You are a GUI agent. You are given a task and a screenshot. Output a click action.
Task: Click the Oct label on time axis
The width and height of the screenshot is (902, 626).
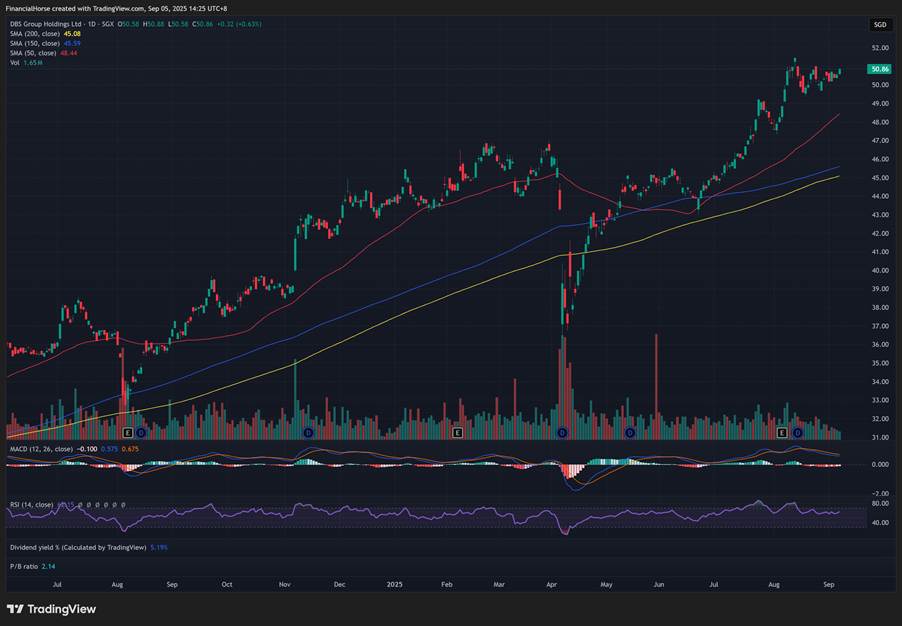tap(227, 585)
